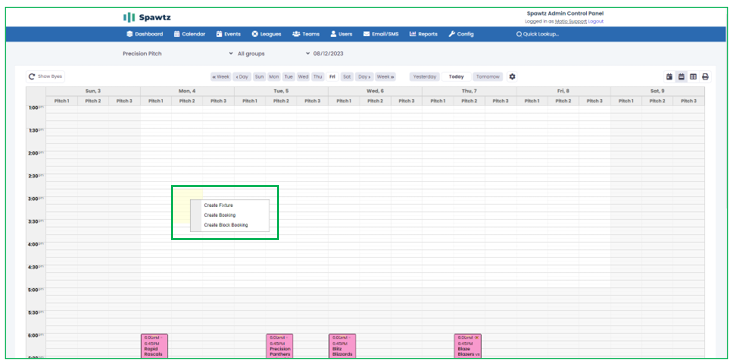Click Pitch 3 header under Sat, 9
Image resolution: width=740 pixels, height=364 pixels.
(689, 101)
